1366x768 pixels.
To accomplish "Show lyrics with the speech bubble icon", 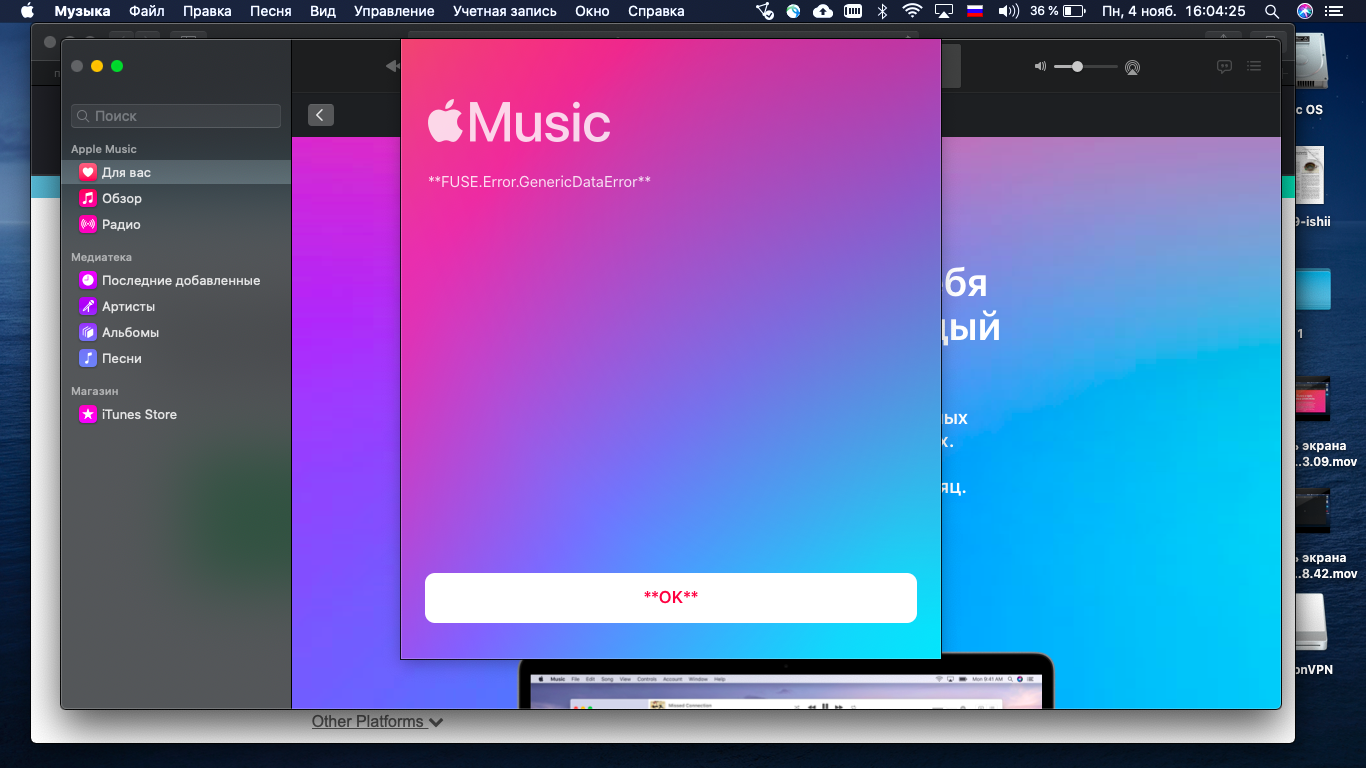I will coord(1224,67).
